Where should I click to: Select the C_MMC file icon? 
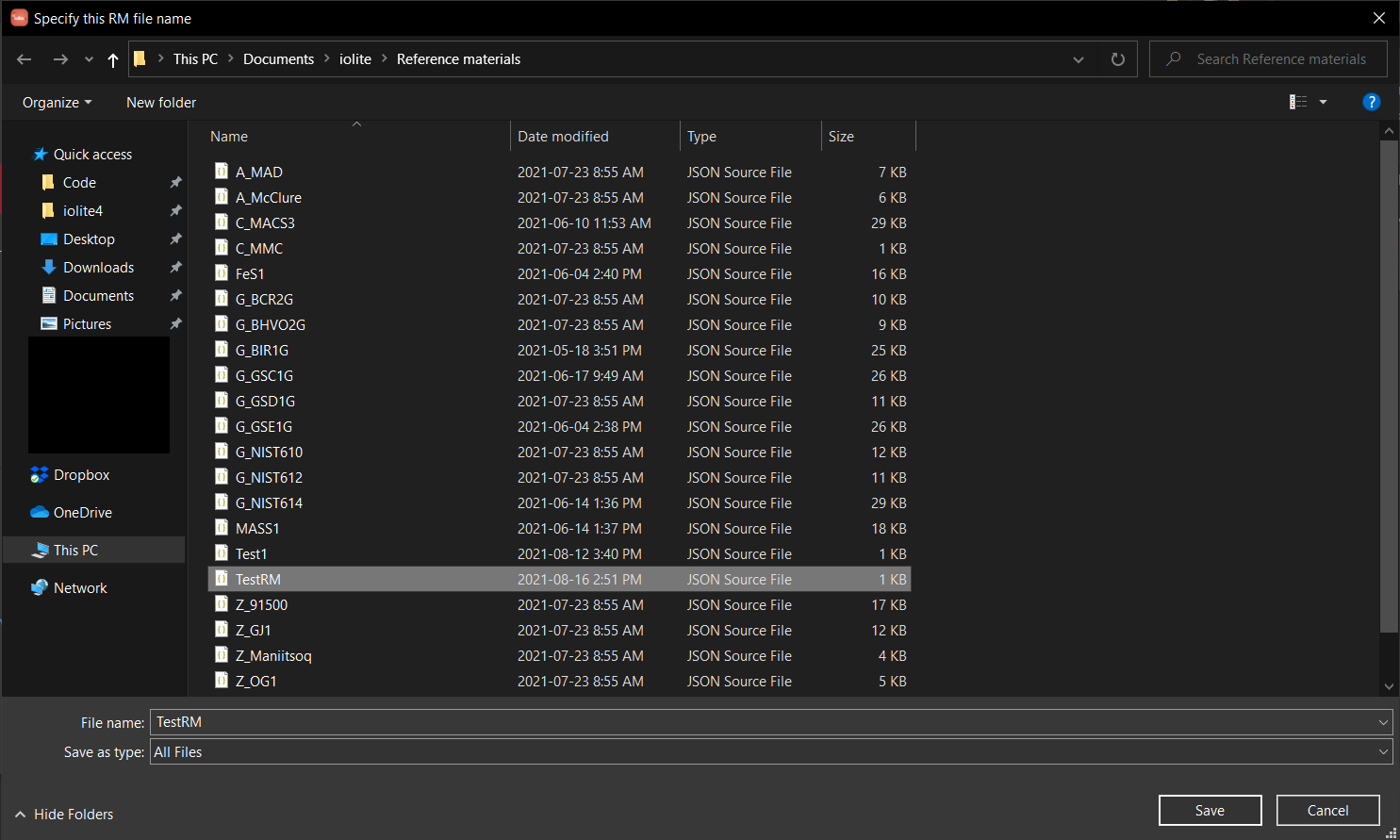click(222, 247)
